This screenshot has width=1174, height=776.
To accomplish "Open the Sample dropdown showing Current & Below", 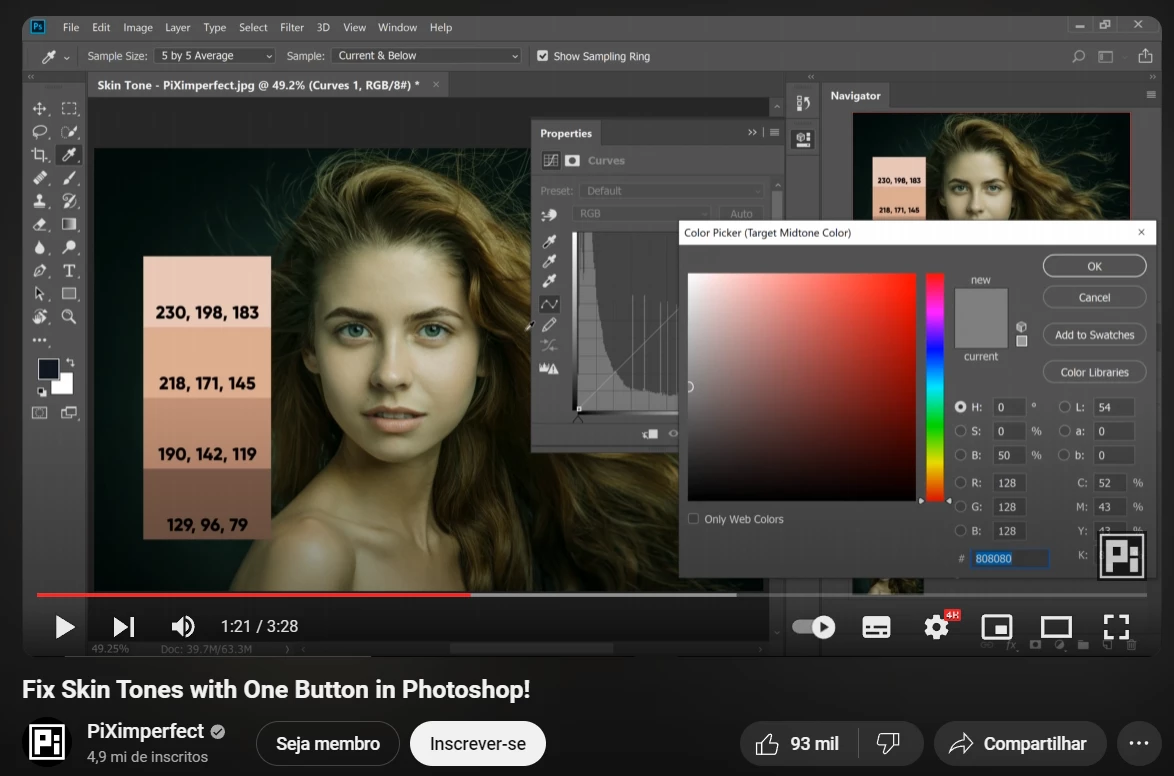I will tap(426, 56).
